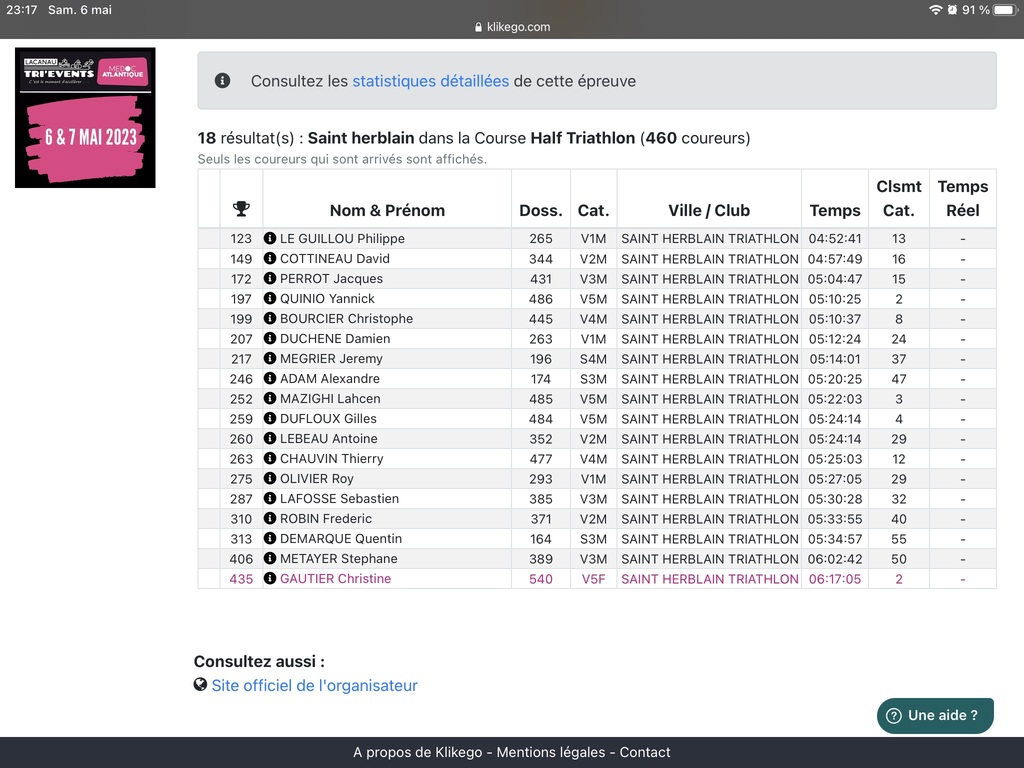
Task: Open the statistiques détaillées link
Action: pos(430,81)
